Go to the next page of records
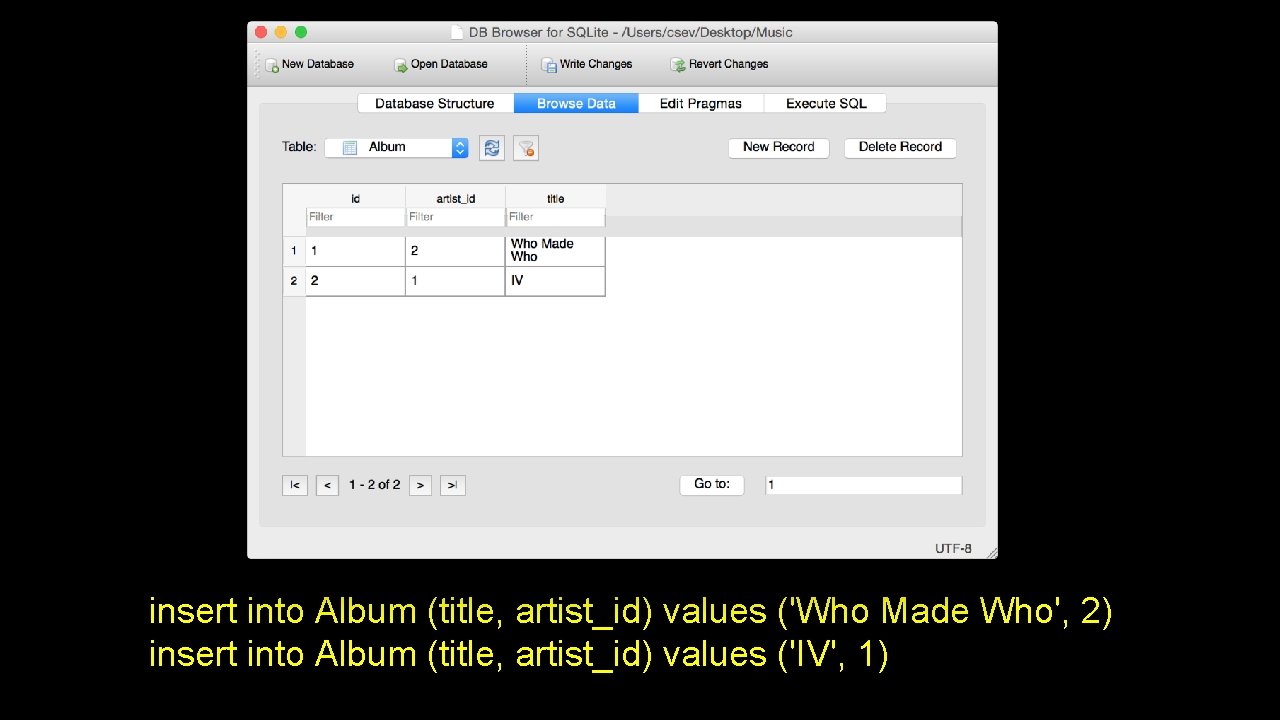 (x=420, y=485)
